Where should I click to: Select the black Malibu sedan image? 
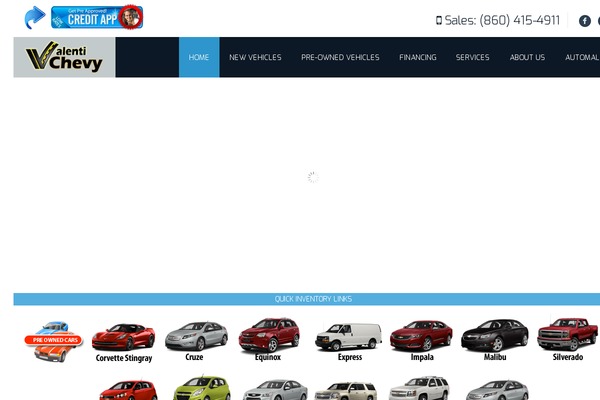pos(495,335)
